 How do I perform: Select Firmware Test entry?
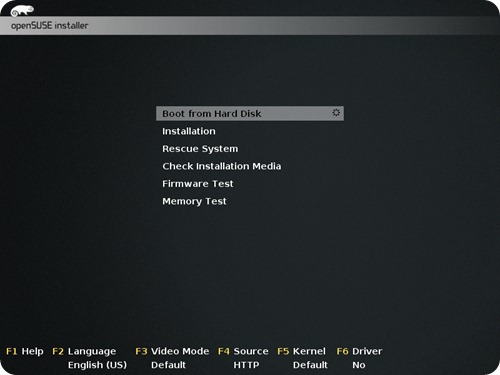click(x=198, y=184)
